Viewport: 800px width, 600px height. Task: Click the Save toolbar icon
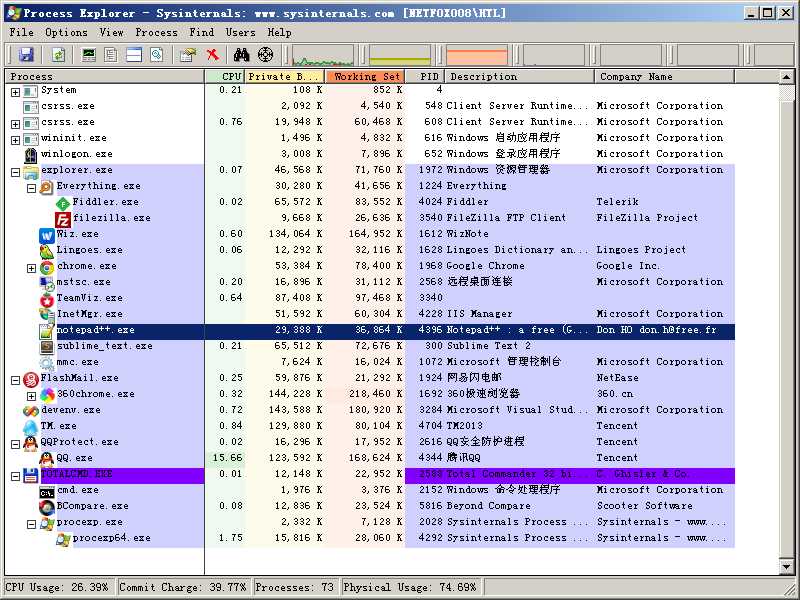coord(26,55)
